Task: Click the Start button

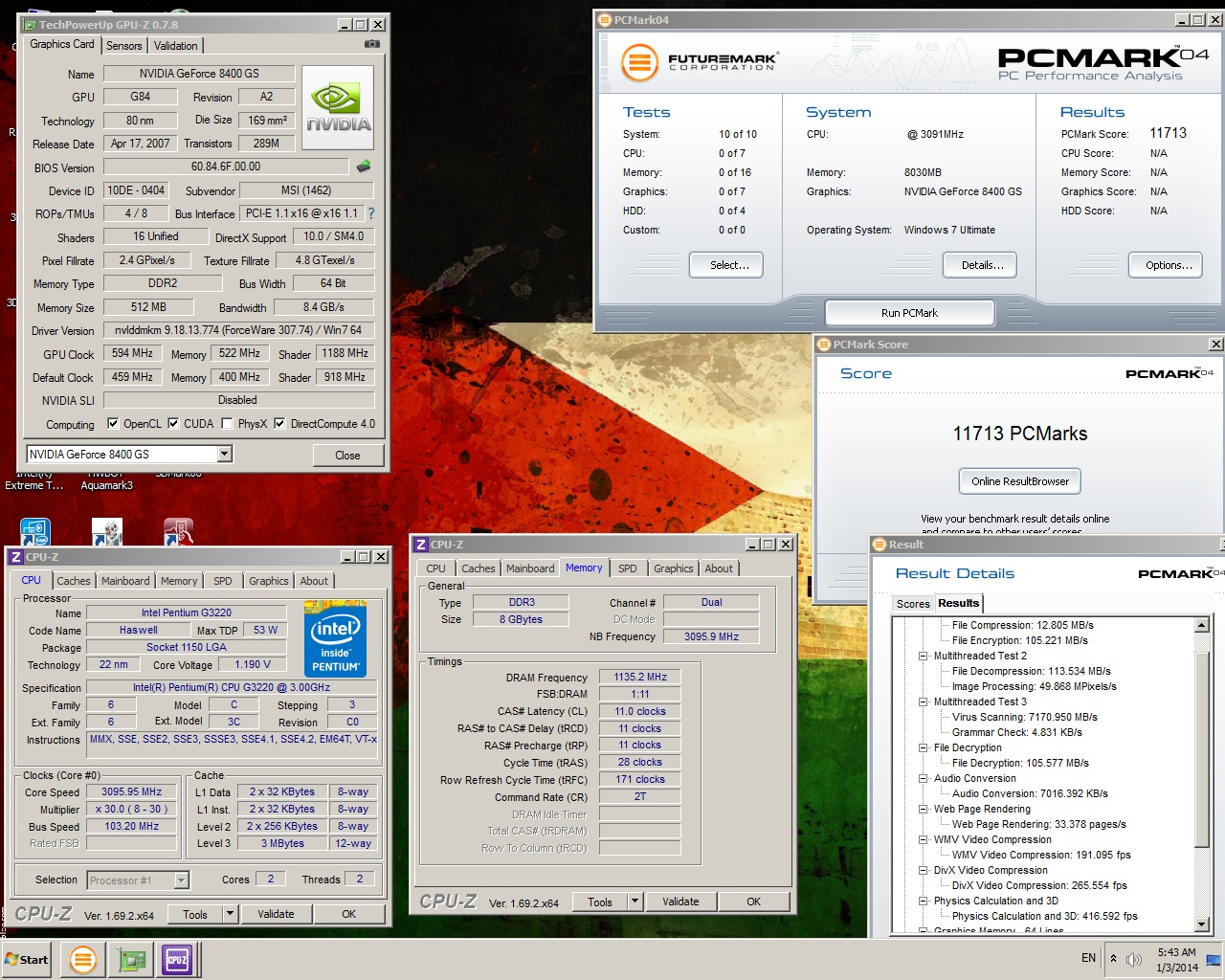Action: [x=26, y=959]
